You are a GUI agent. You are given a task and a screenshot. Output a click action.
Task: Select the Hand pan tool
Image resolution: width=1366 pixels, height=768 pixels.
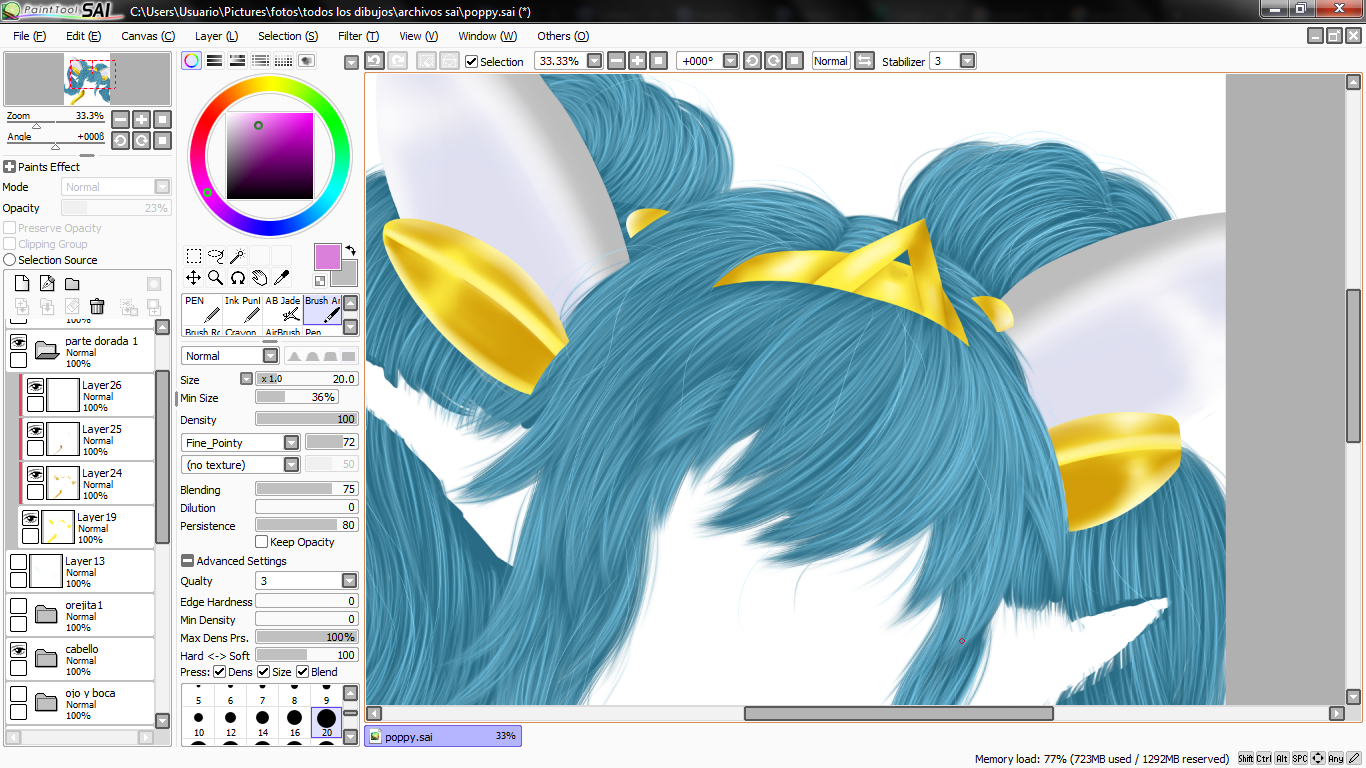click(260, 278)
